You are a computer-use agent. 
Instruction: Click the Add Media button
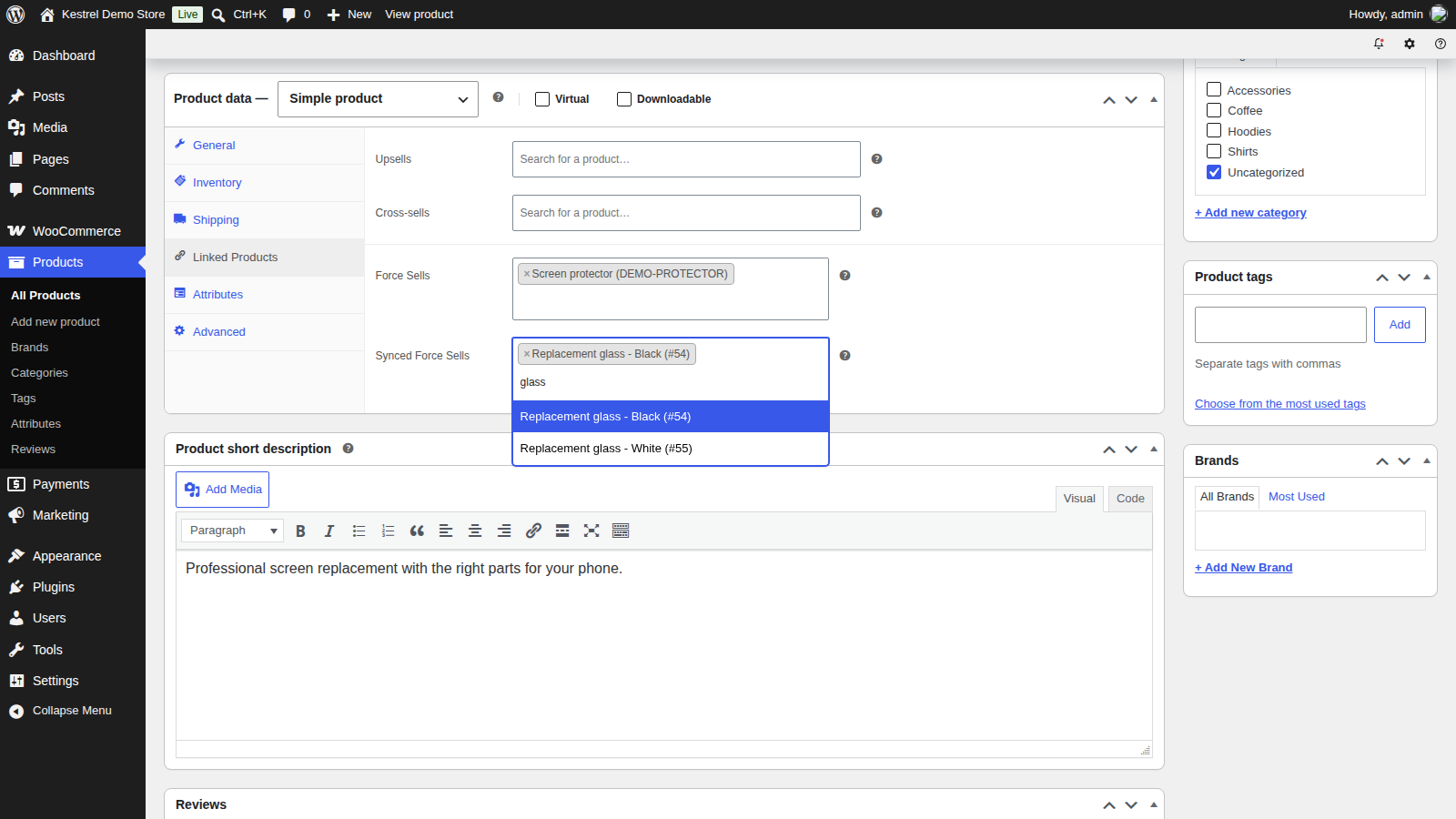click(x=222, y=490)
